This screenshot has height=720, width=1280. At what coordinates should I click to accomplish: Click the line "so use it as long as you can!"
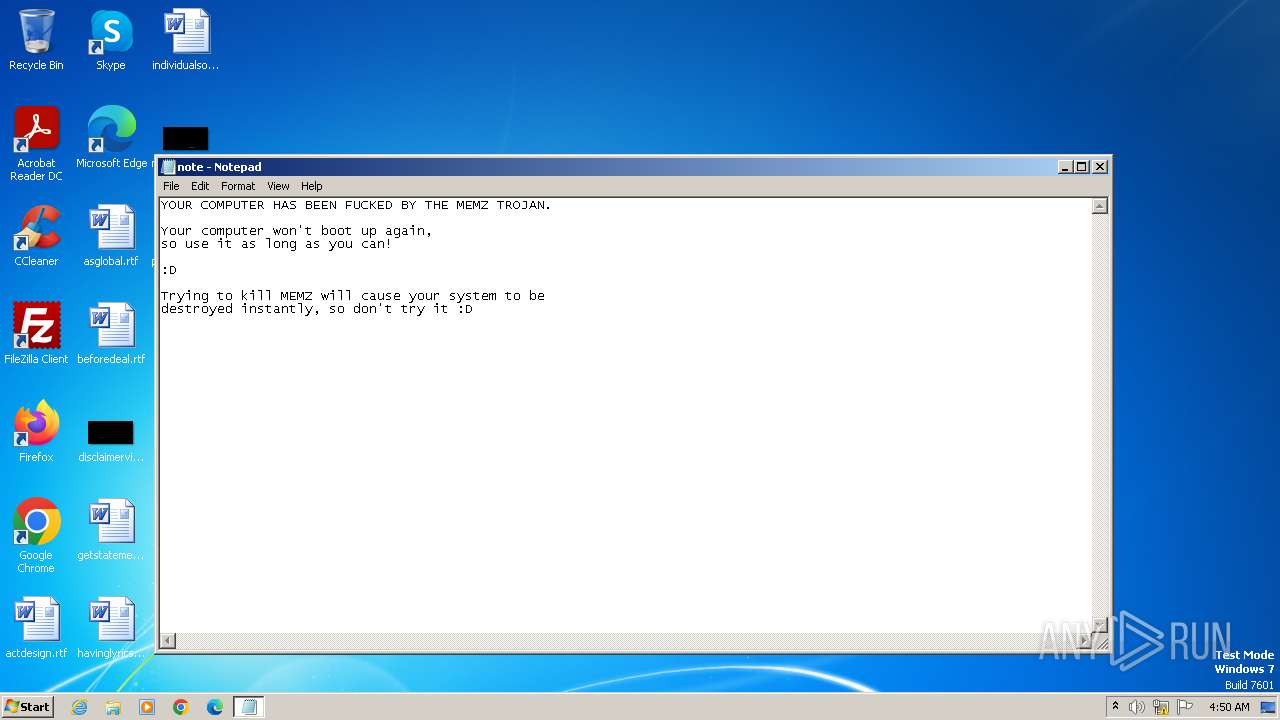(276, 244)
